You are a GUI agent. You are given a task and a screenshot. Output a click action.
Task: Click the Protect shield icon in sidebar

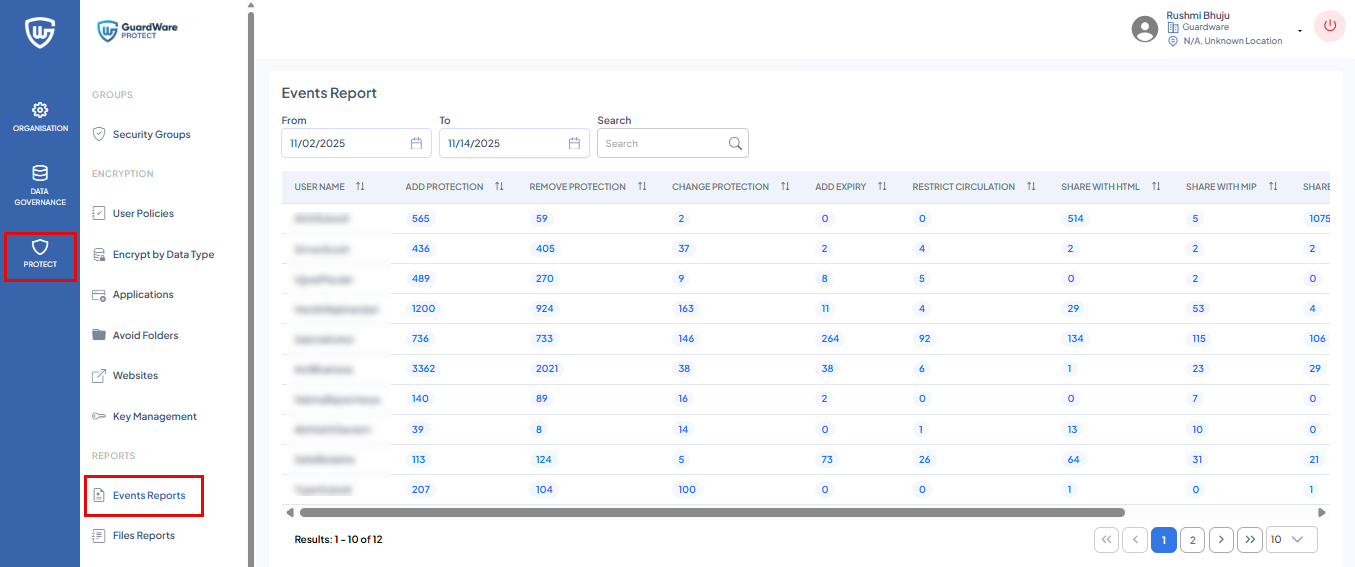click(40, 247)
